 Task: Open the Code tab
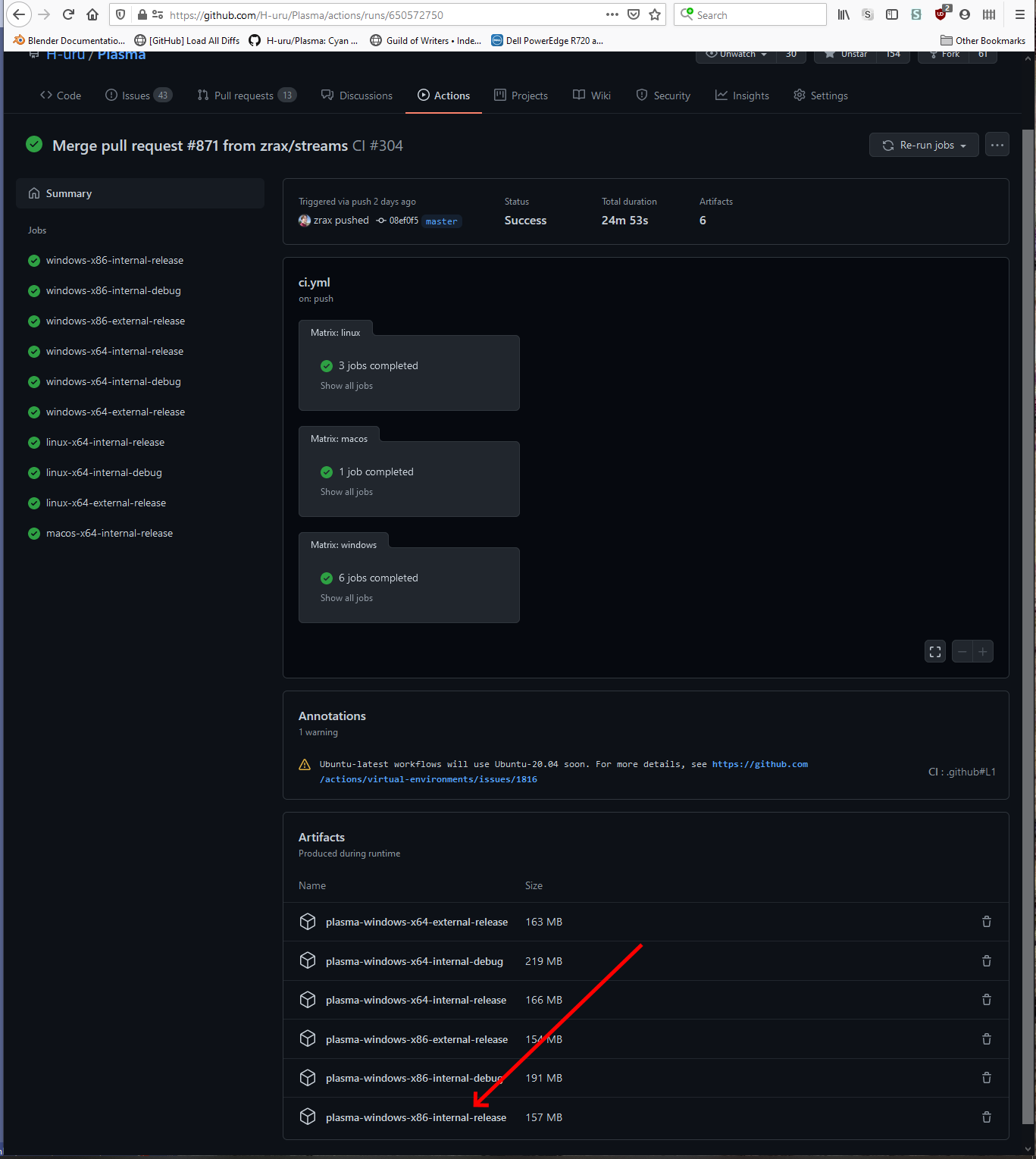pyautogui.click(x=61, y=96)
